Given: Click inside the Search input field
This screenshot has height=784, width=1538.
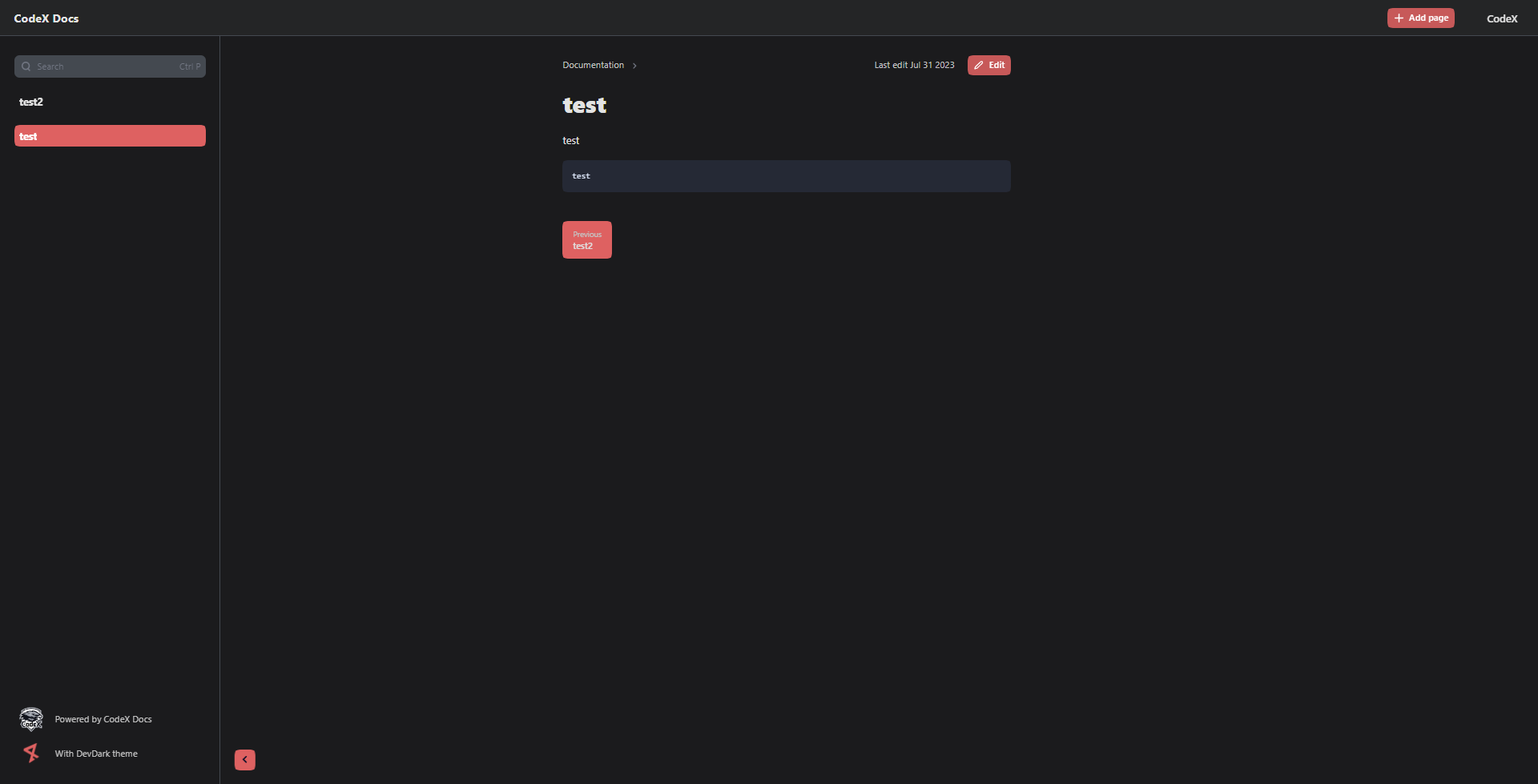Looking at the screenshot, I should (96, 66).
